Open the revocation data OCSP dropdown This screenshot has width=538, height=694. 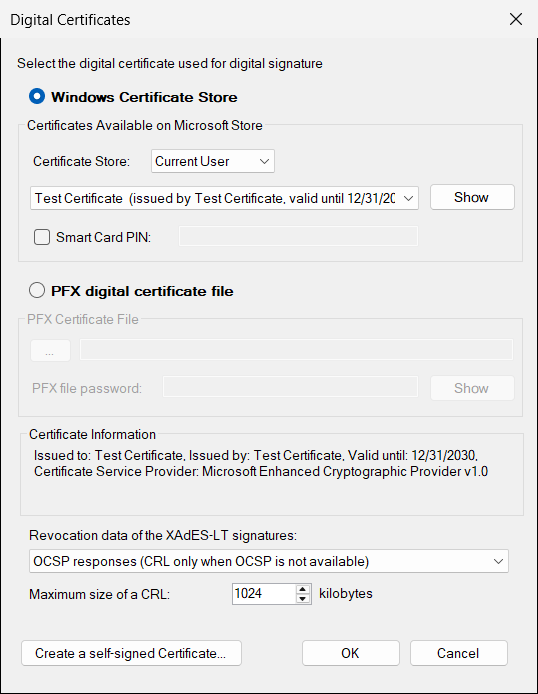[269, 561]
